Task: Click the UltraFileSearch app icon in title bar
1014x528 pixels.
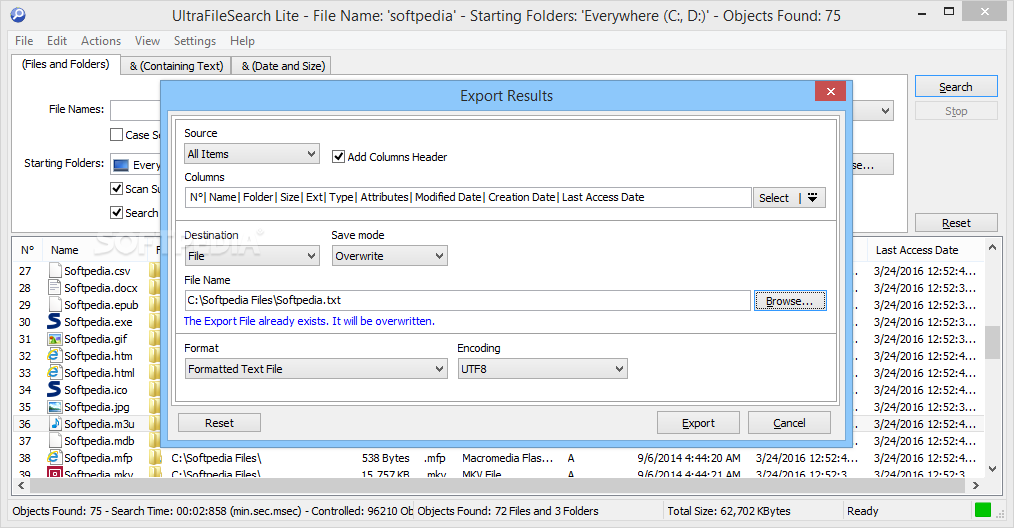Action: click(18, 14)
